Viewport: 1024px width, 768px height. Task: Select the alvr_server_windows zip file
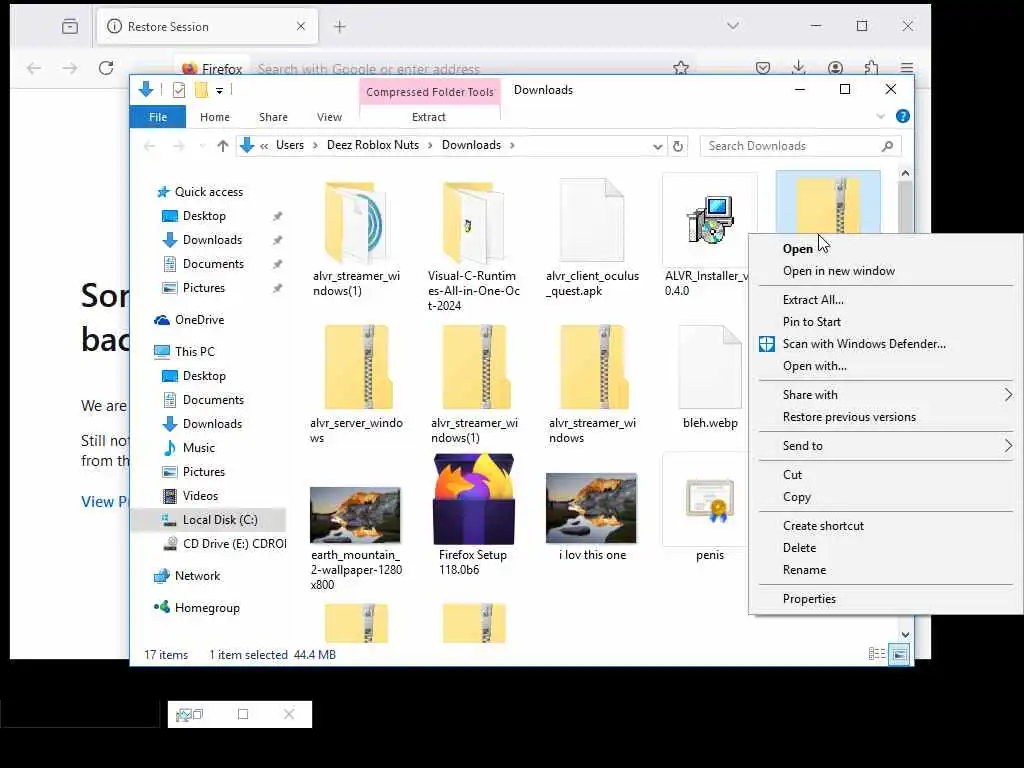(x=357, y=367)
